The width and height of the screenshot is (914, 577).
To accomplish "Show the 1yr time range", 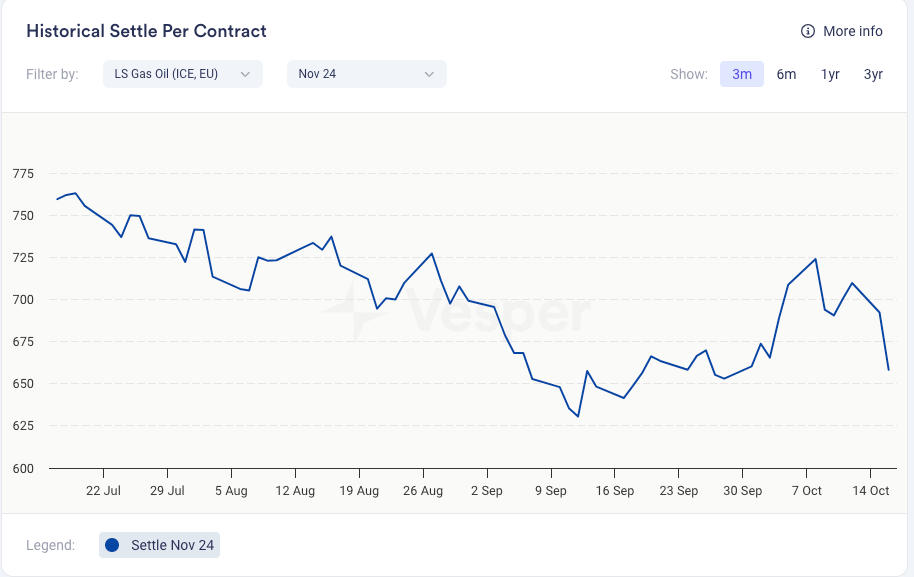I will tap(830, 74).
